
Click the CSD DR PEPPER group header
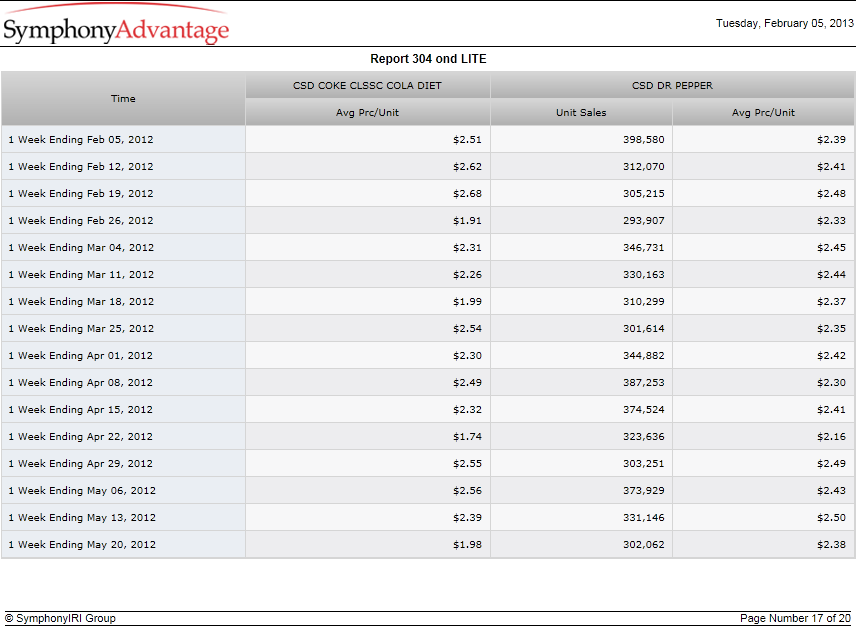click(672, 86)
